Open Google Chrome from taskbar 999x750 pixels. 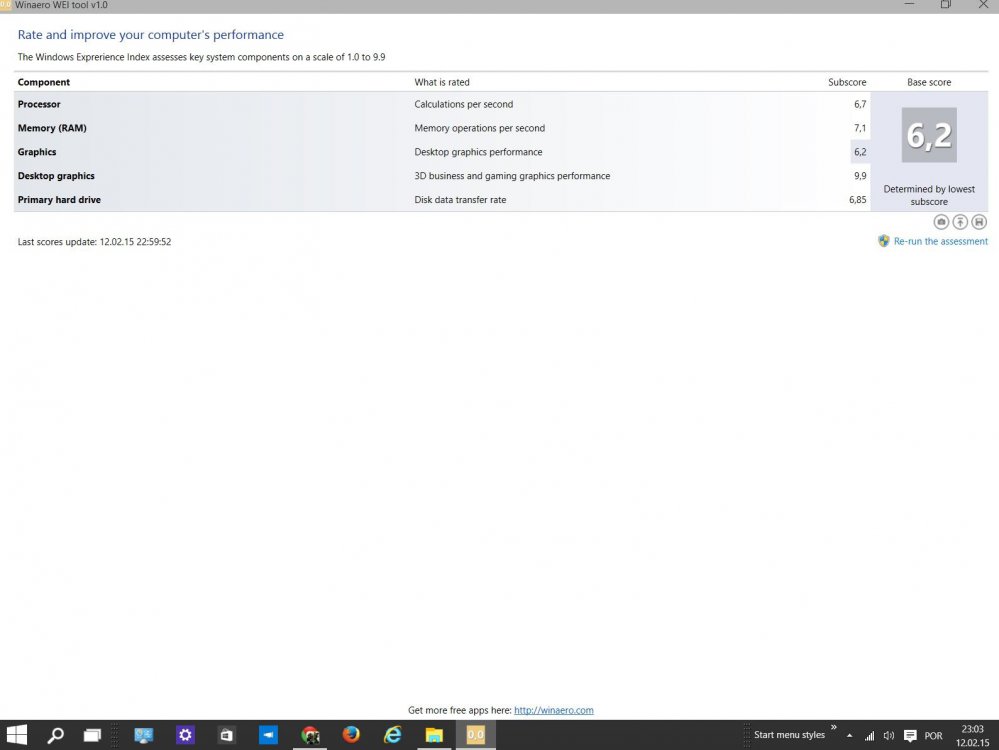pyautogui.click(x=310, y=735)
